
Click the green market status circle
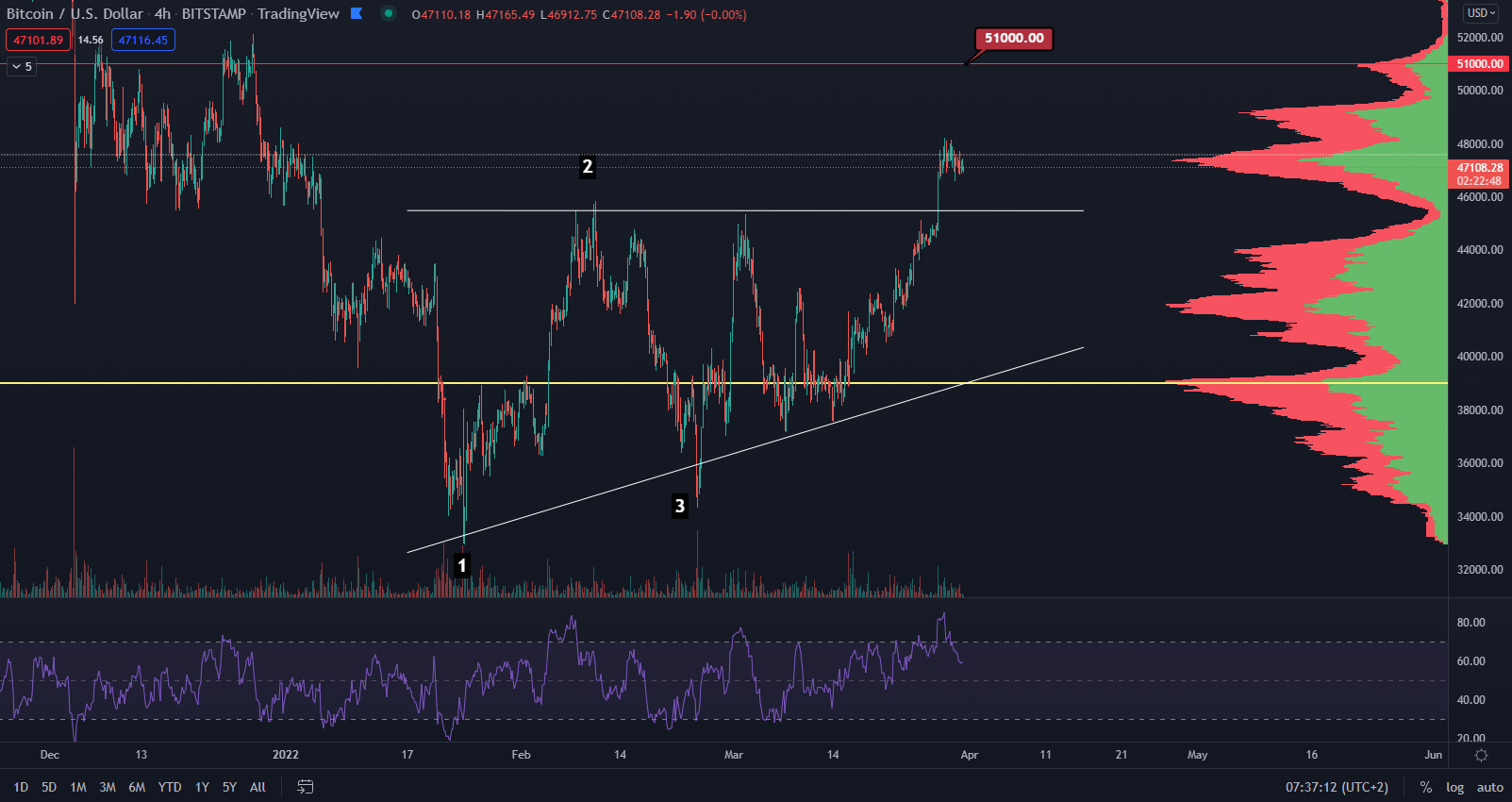[x=389, y=13]
